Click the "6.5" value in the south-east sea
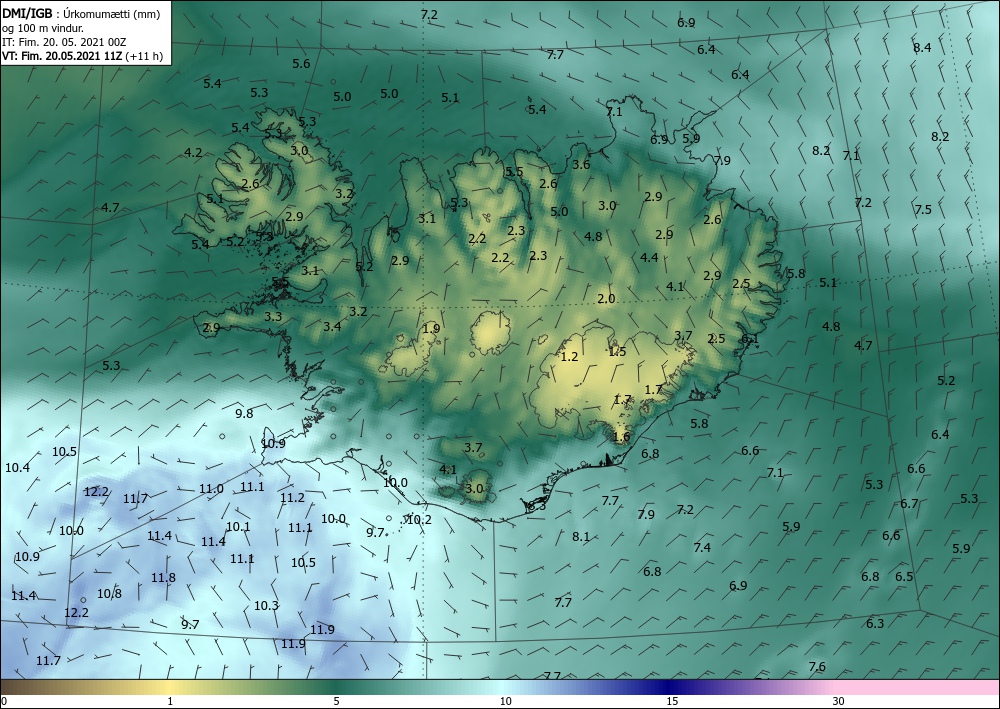Viewport: 1000px width, 709px height. pos(904,577)
